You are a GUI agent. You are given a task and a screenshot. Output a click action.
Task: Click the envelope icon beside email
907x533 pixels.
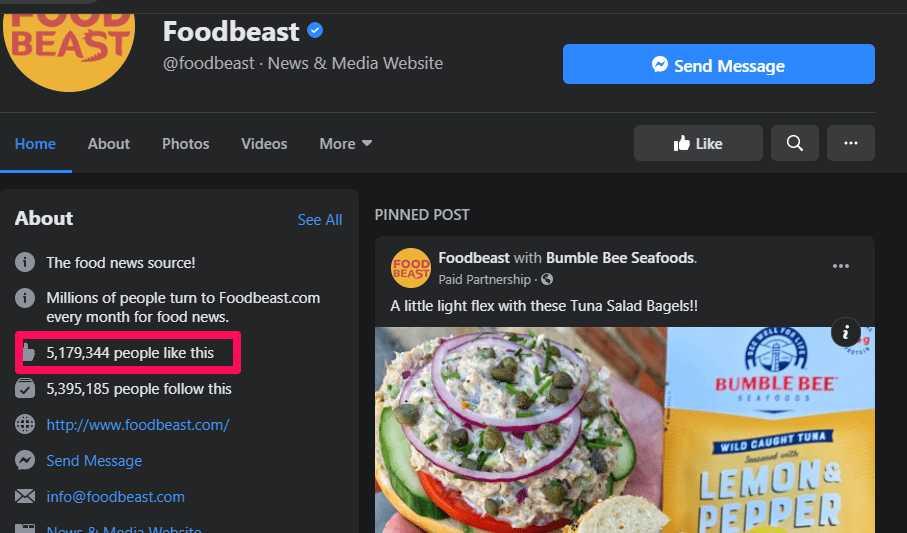coord(26,496)
